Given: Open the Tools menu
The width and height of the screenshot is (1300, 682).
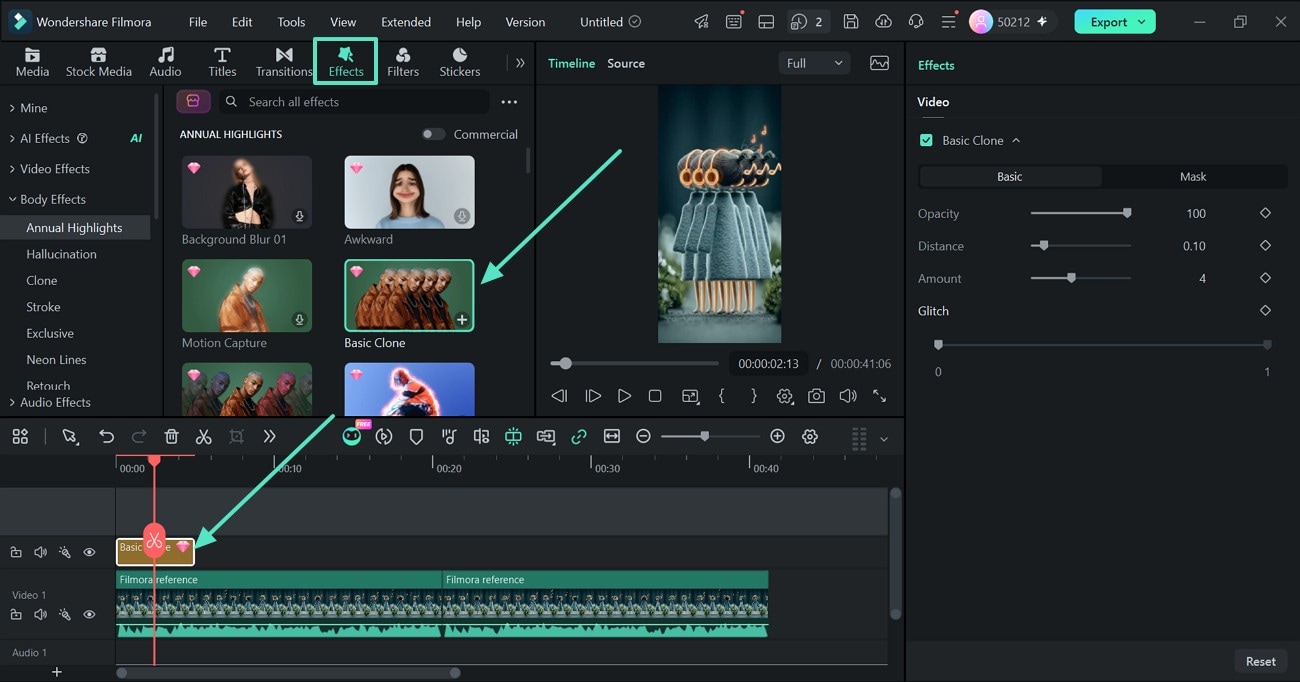Looking at the screenshot, I should [x=291, y=22].
